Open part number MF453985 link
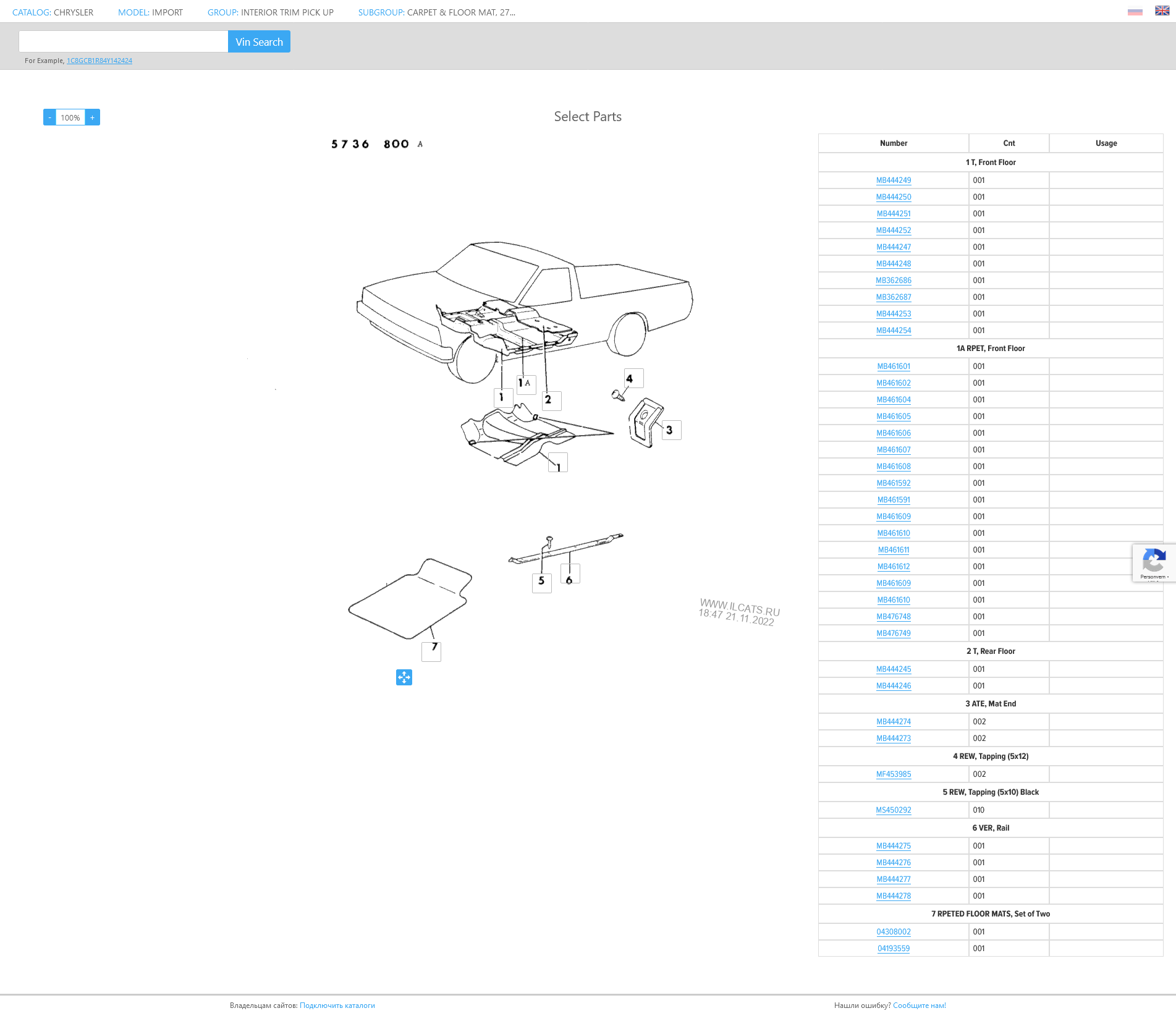 pyautogui.click(x=893, y=774)
